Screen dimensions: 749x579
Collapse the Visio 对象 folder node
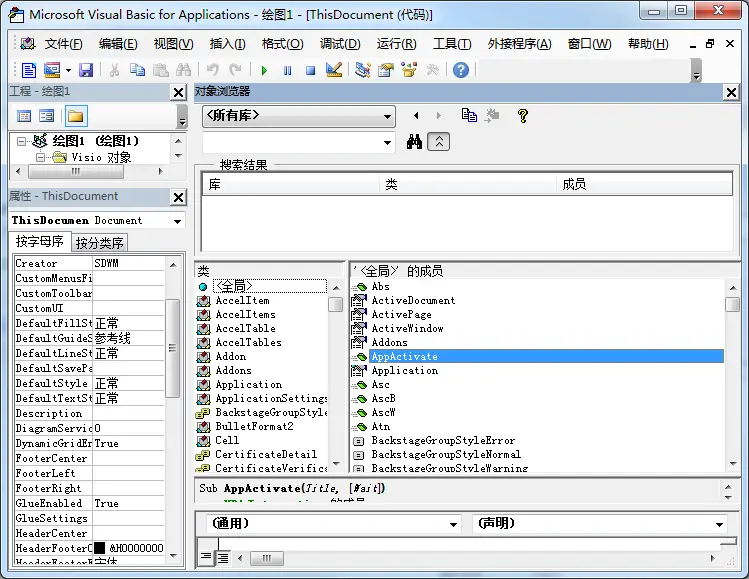[x=41, y=157]
